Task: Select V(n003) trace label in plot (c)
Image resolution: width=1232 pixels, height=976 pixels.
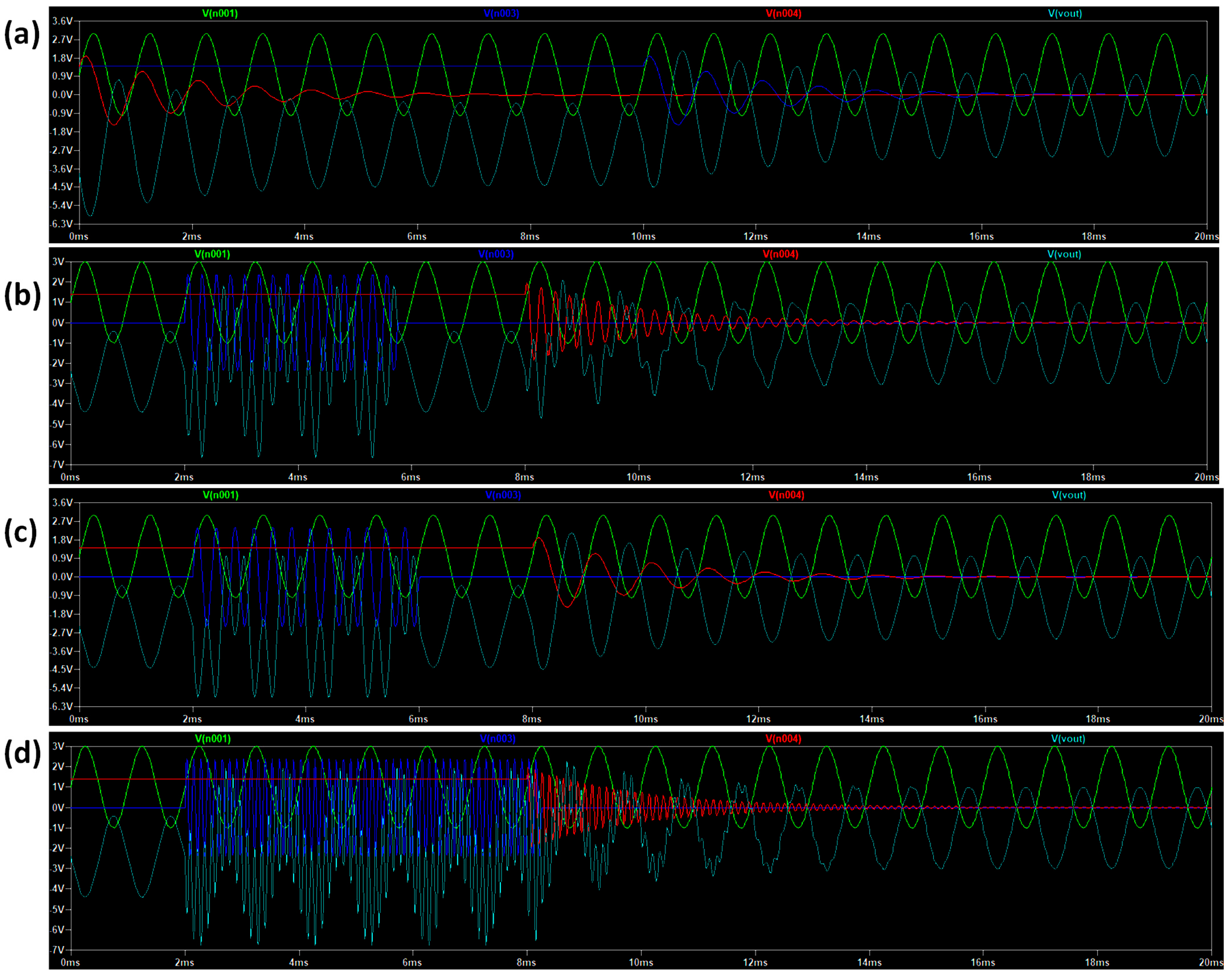Action: [x=503, y=495]
